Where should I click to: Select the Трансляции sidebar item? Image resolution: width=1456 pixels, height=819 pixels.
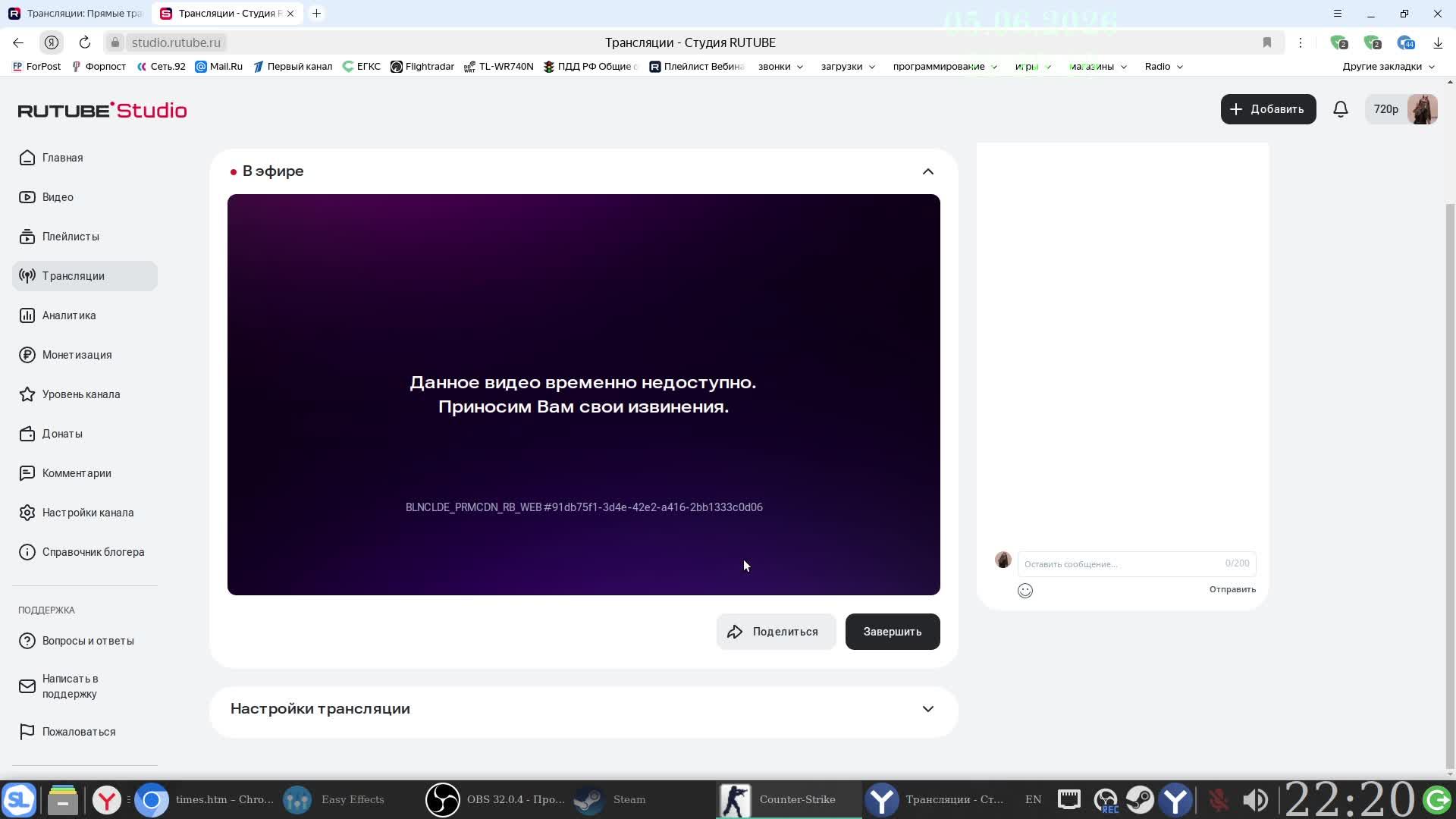pyautogui.click(x=85, y=276)
